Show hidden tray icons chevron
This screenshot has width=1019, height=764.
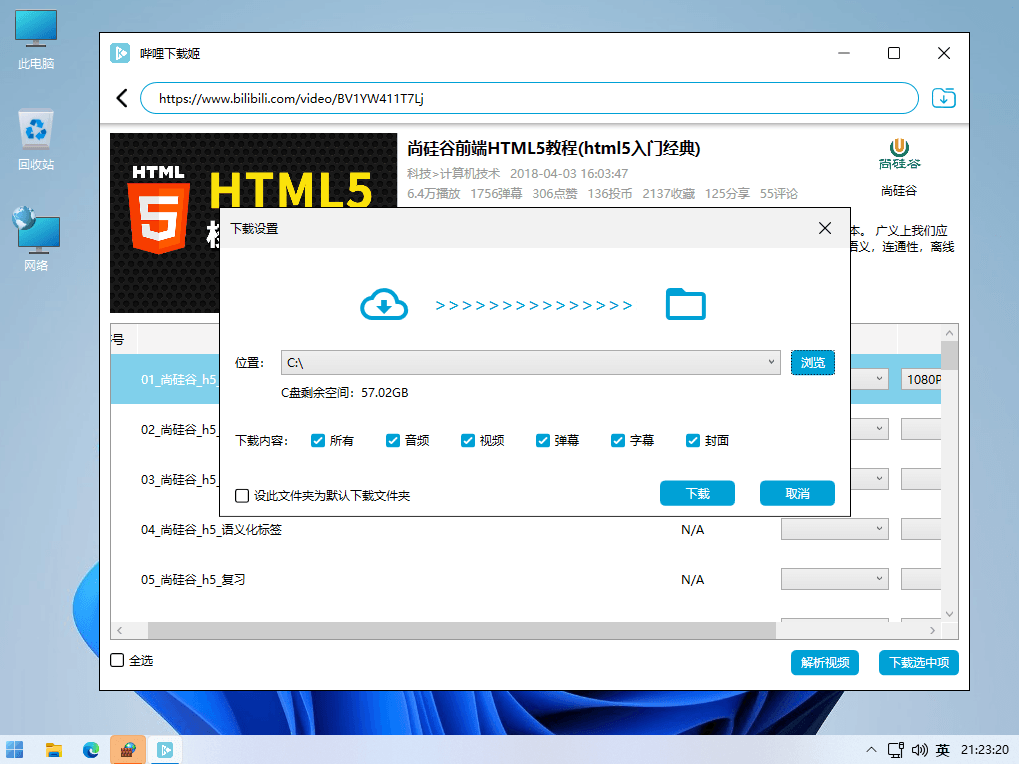(871, 750)
